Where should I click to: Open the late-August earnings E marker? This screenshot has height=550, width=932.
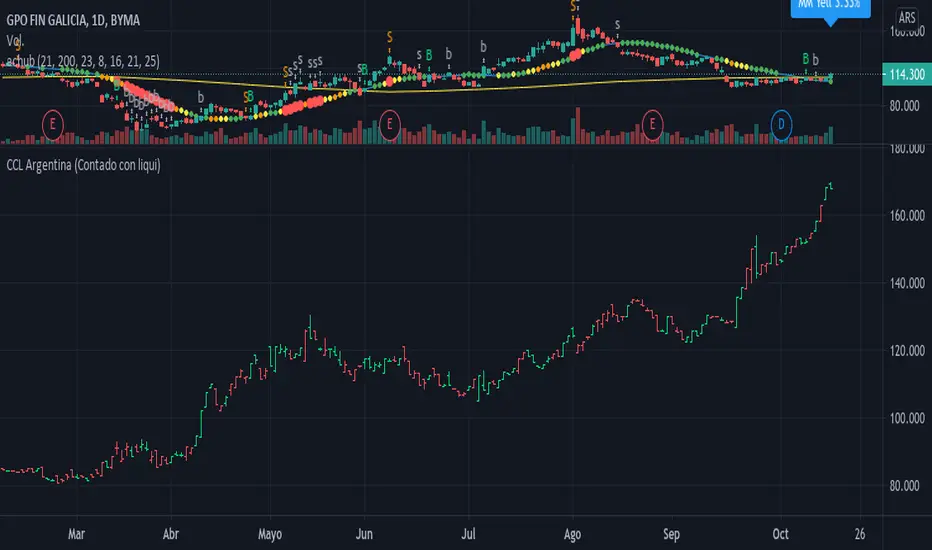pyautogui.click(x=652, y=125)
